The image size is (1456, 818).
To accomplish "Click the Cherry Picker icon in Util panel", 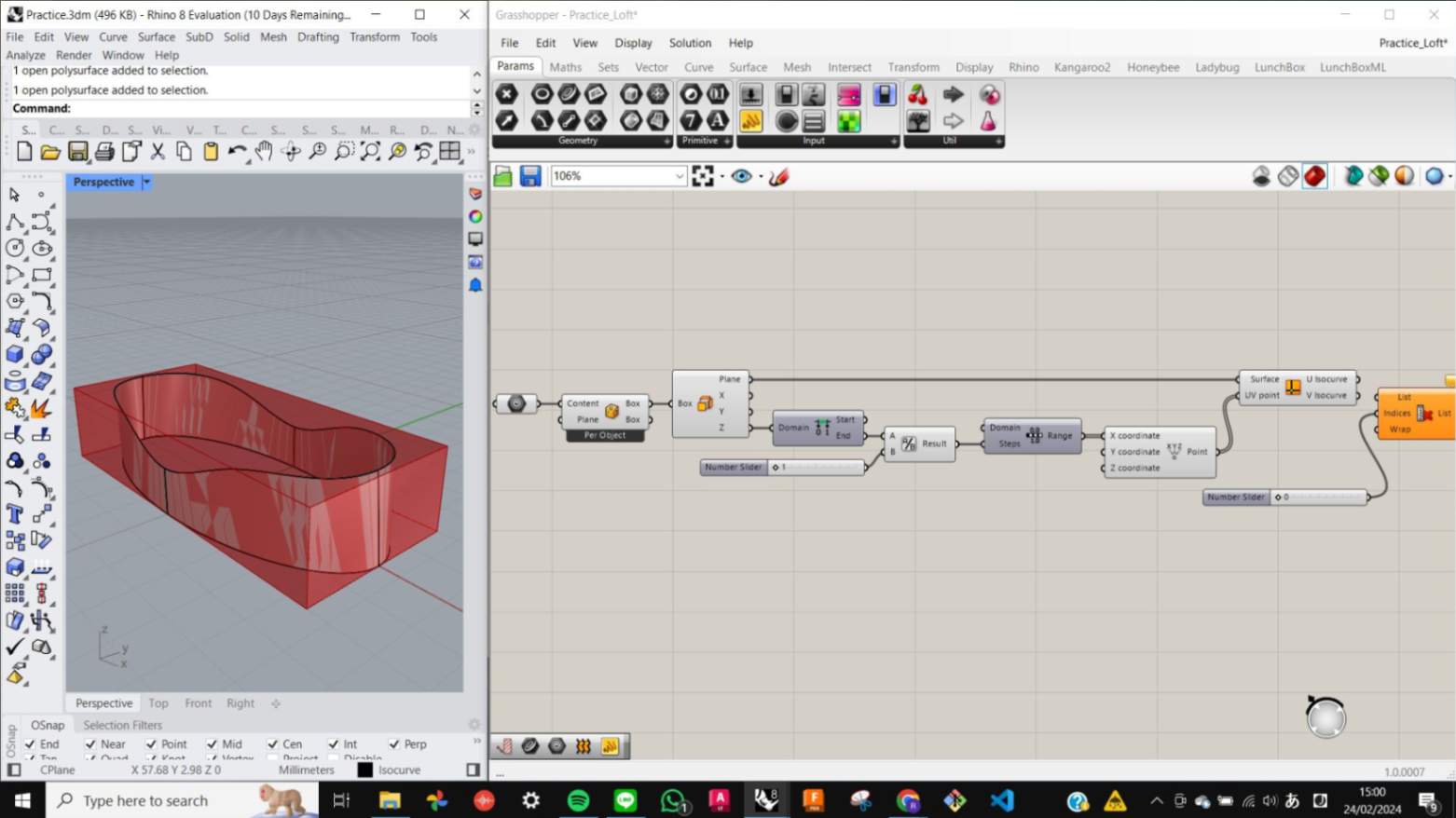I will [x=917, y=94].
